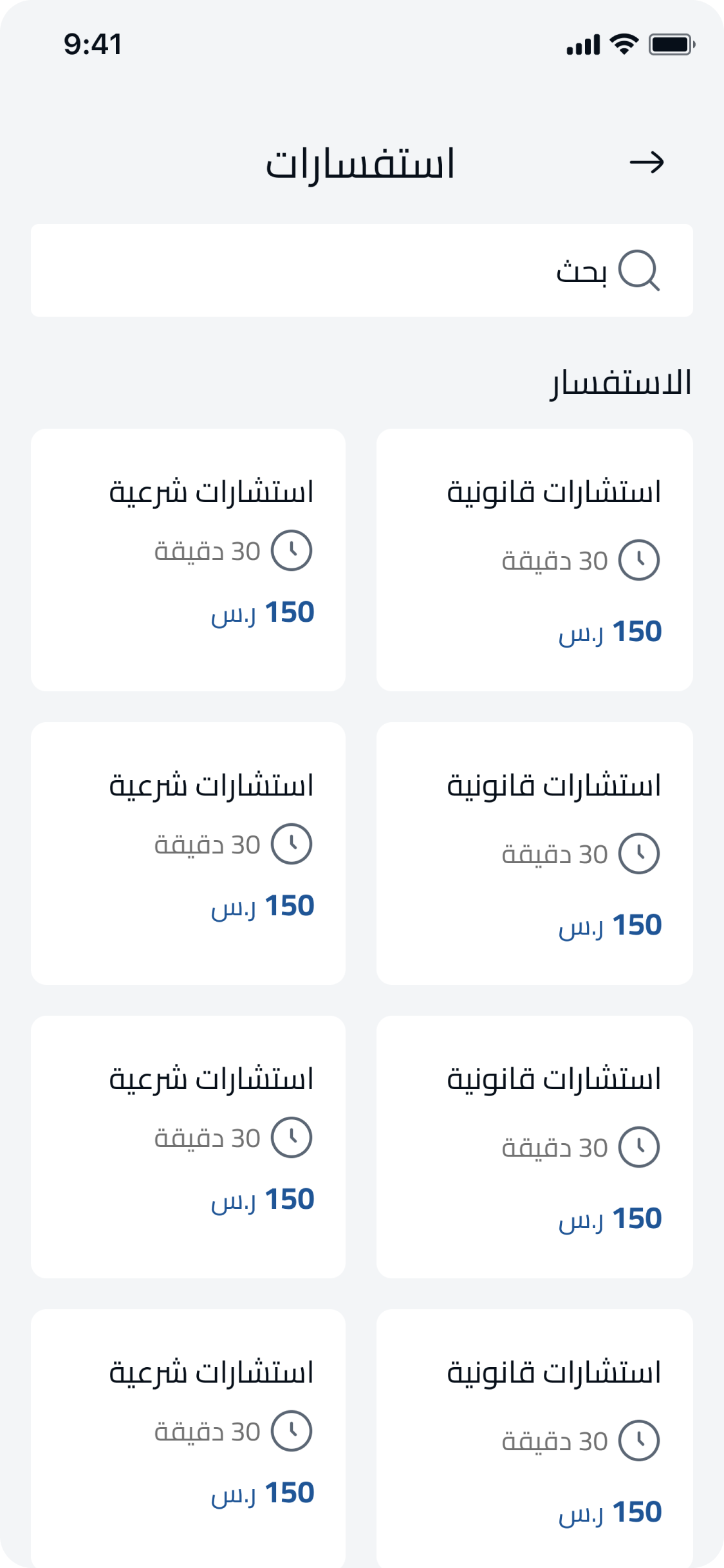Open the first استشارات شرعية card title

click(211, 492)
